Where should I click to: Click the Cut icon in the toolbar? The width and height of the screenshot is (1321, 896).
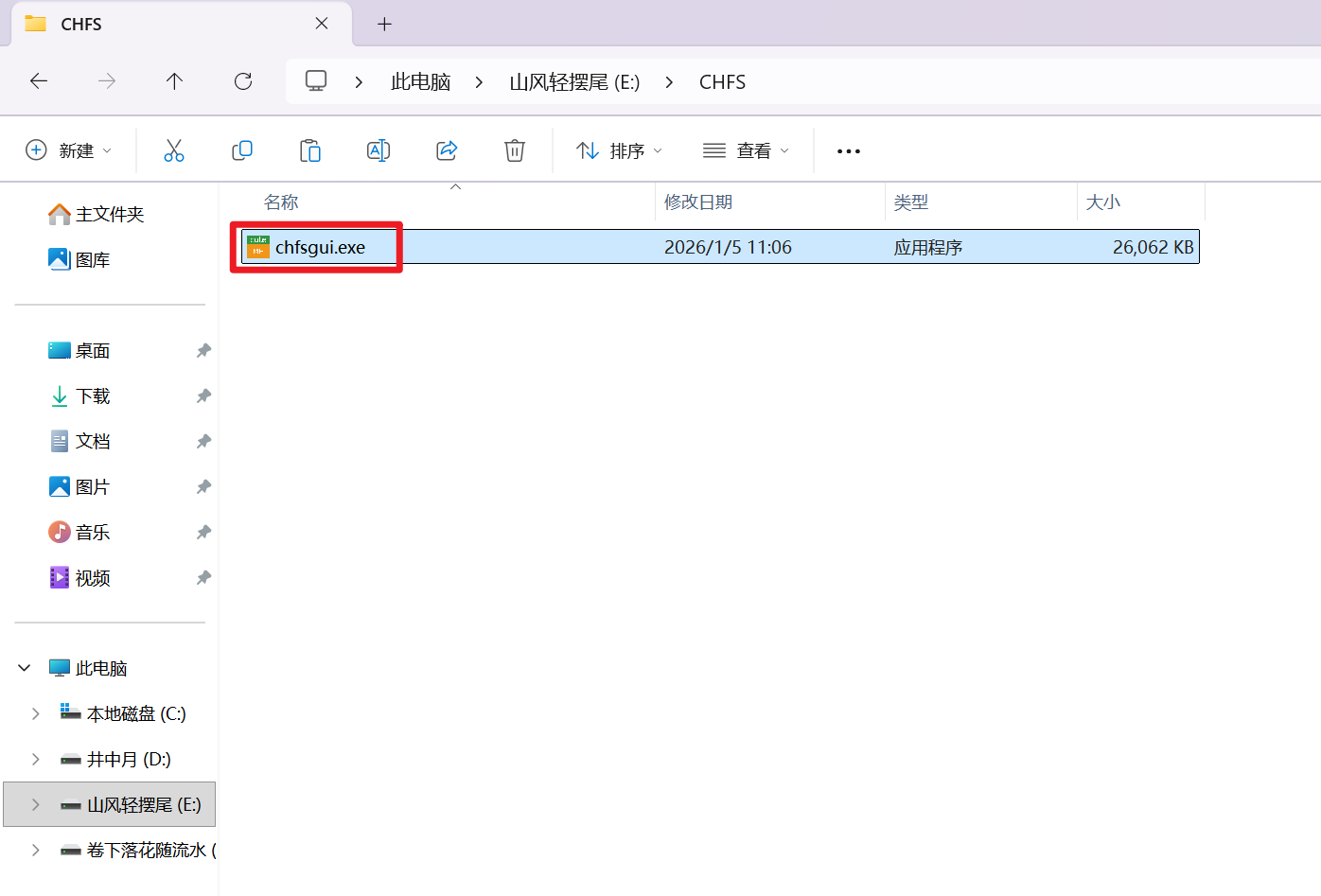click(174, 149)
